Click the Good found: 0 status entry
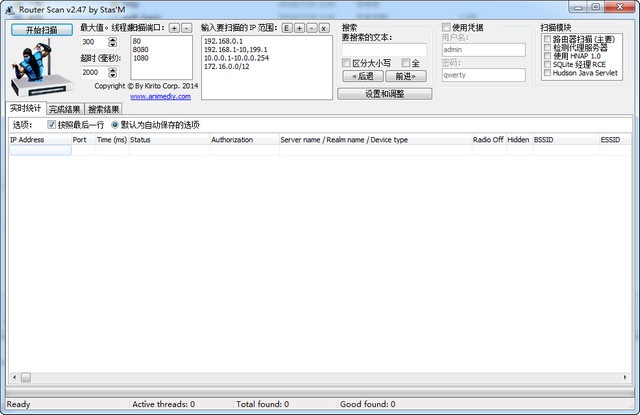The height and width of the screenshot is (415, 640). click(367, 404)
